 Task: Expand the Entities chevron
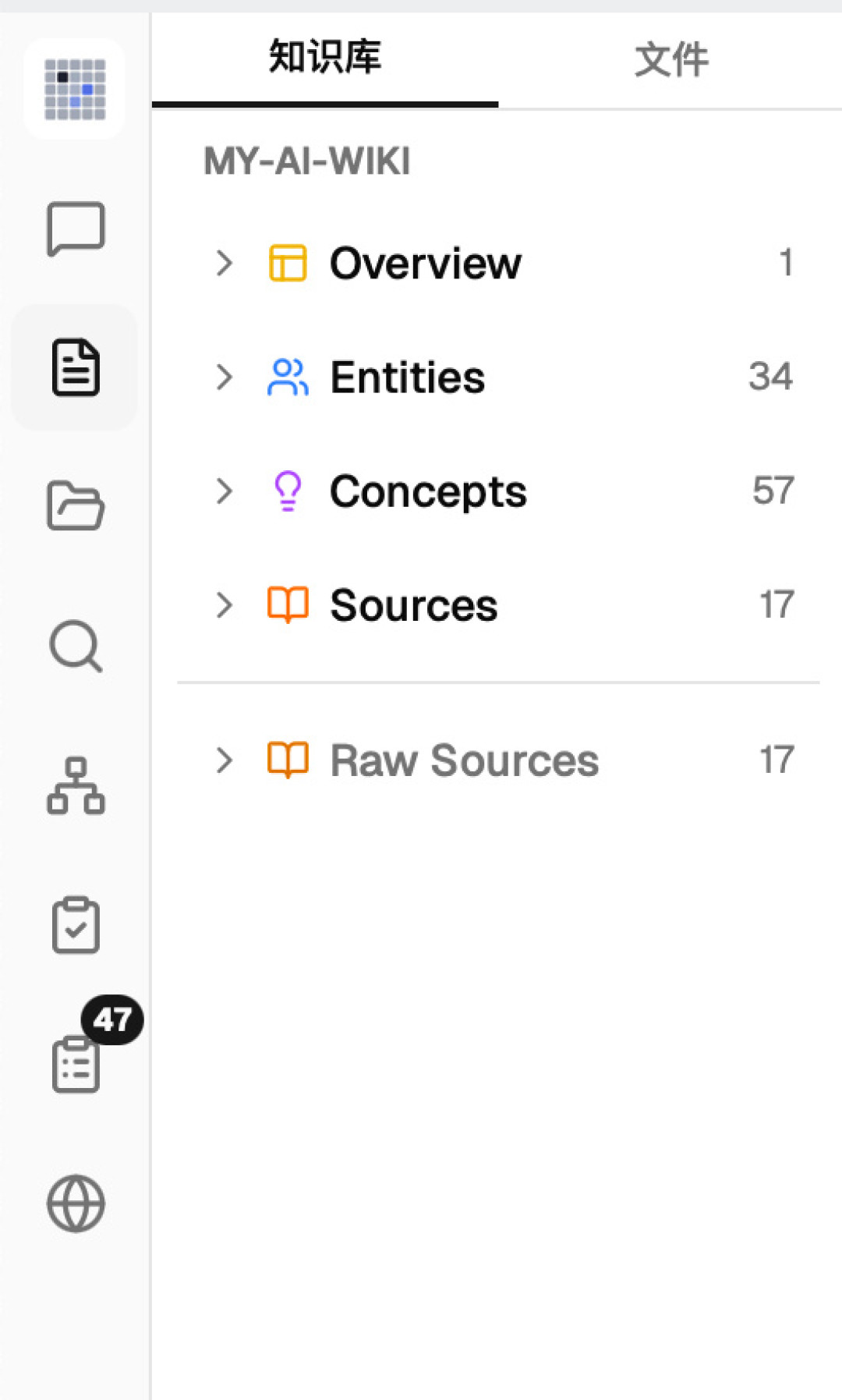coord(225,377)
